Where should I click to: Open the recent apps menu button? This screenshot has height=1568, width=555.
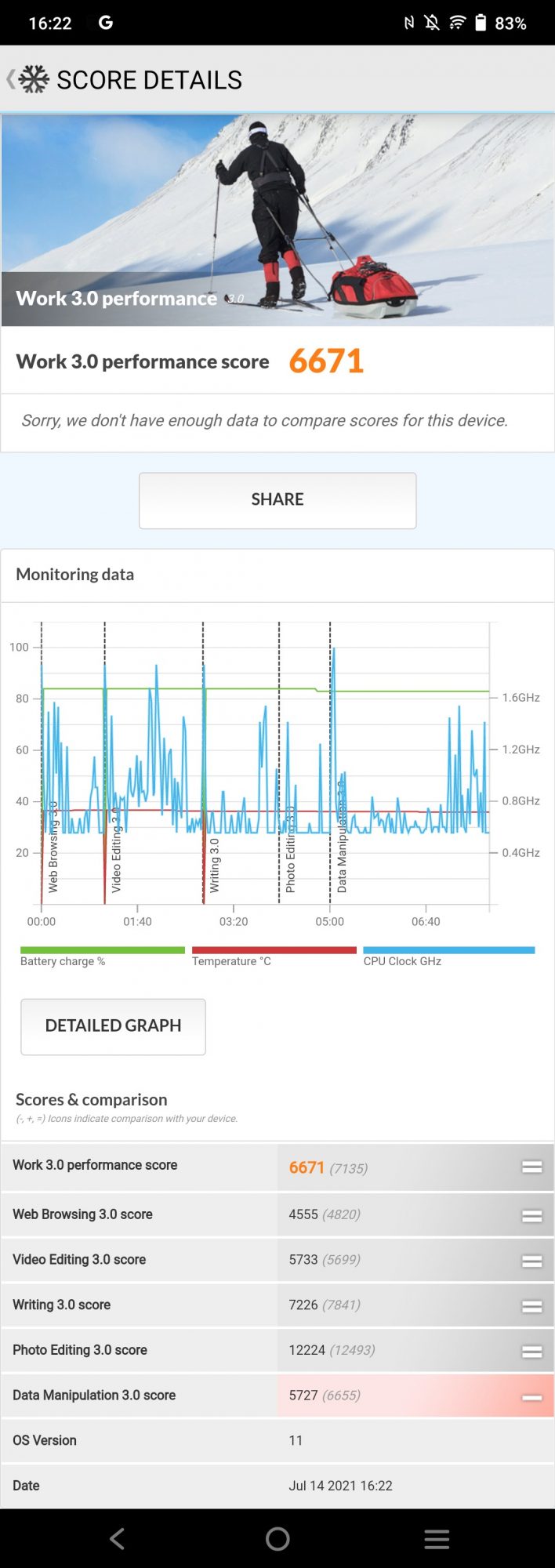click(x=437, y=1538)
